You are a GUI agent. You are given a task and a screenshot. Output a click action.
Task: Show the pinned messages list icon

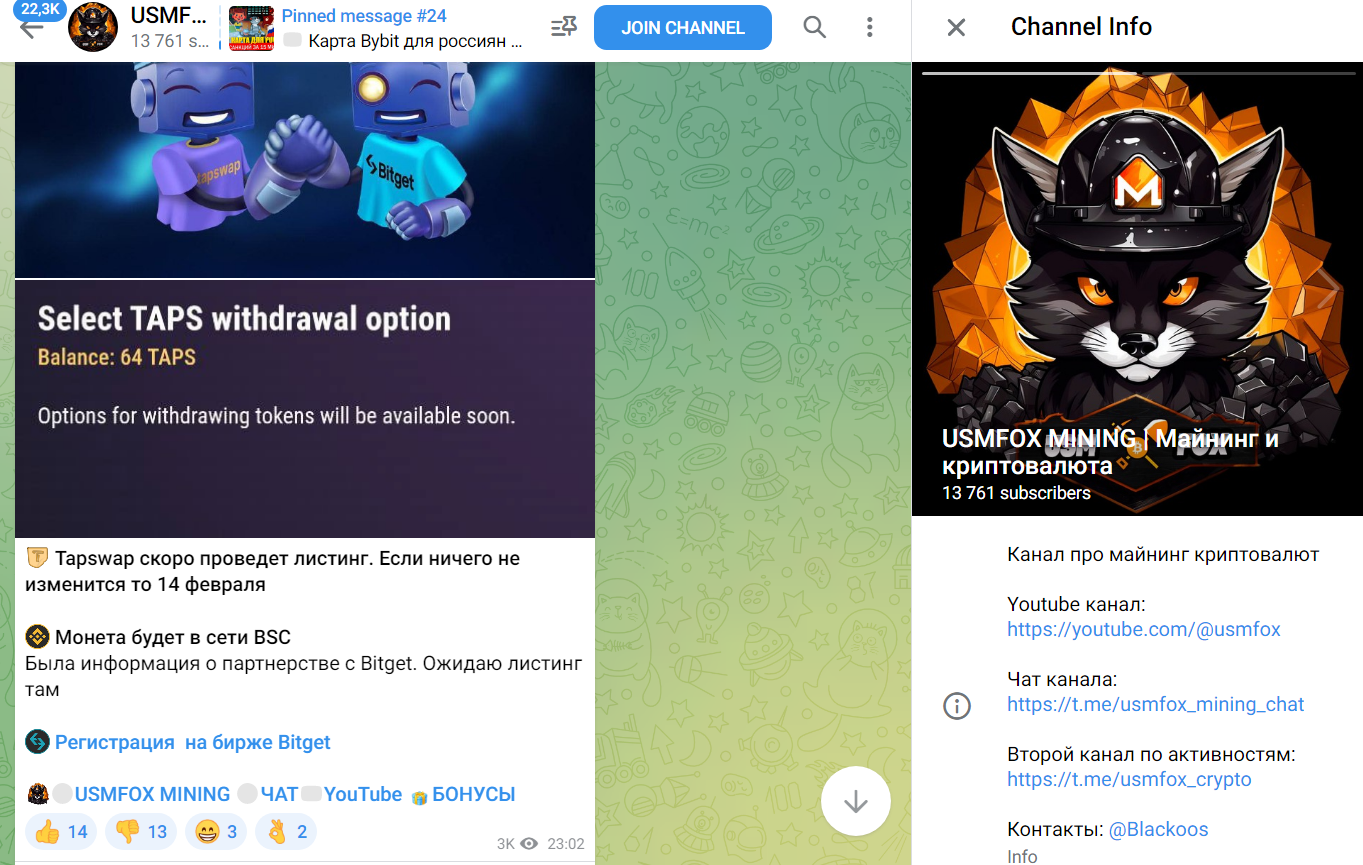(564, 28)
